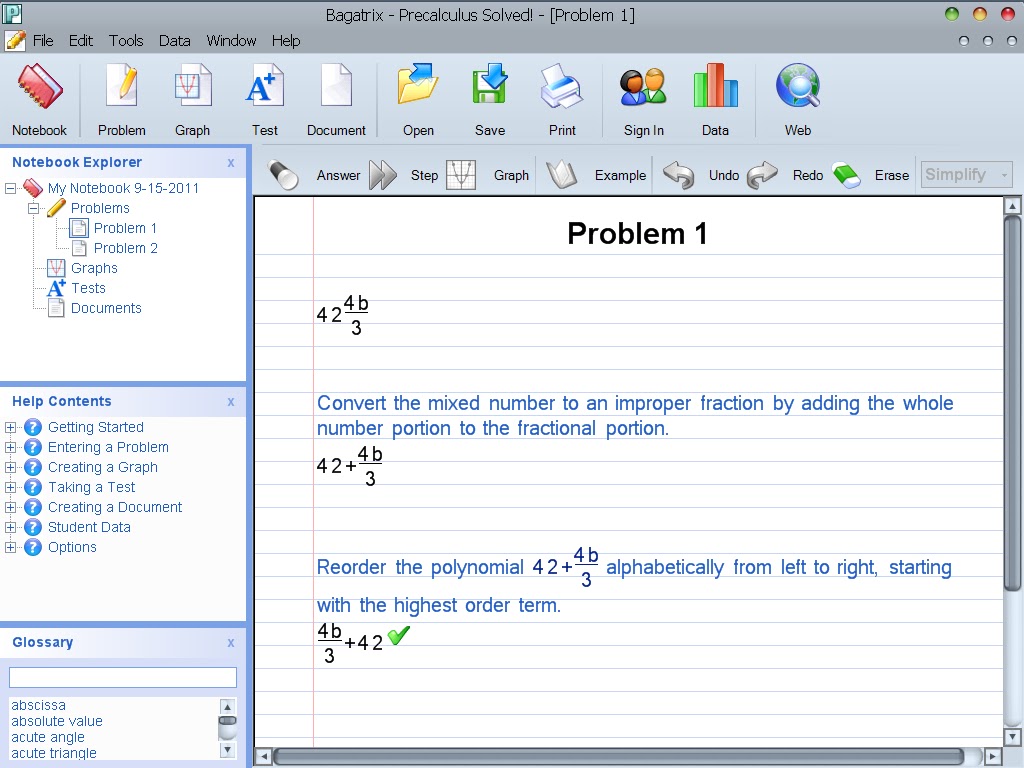Expand the Entering a Problem help topic
This screenshot has width=1024, height=768.
pos(10,447)
